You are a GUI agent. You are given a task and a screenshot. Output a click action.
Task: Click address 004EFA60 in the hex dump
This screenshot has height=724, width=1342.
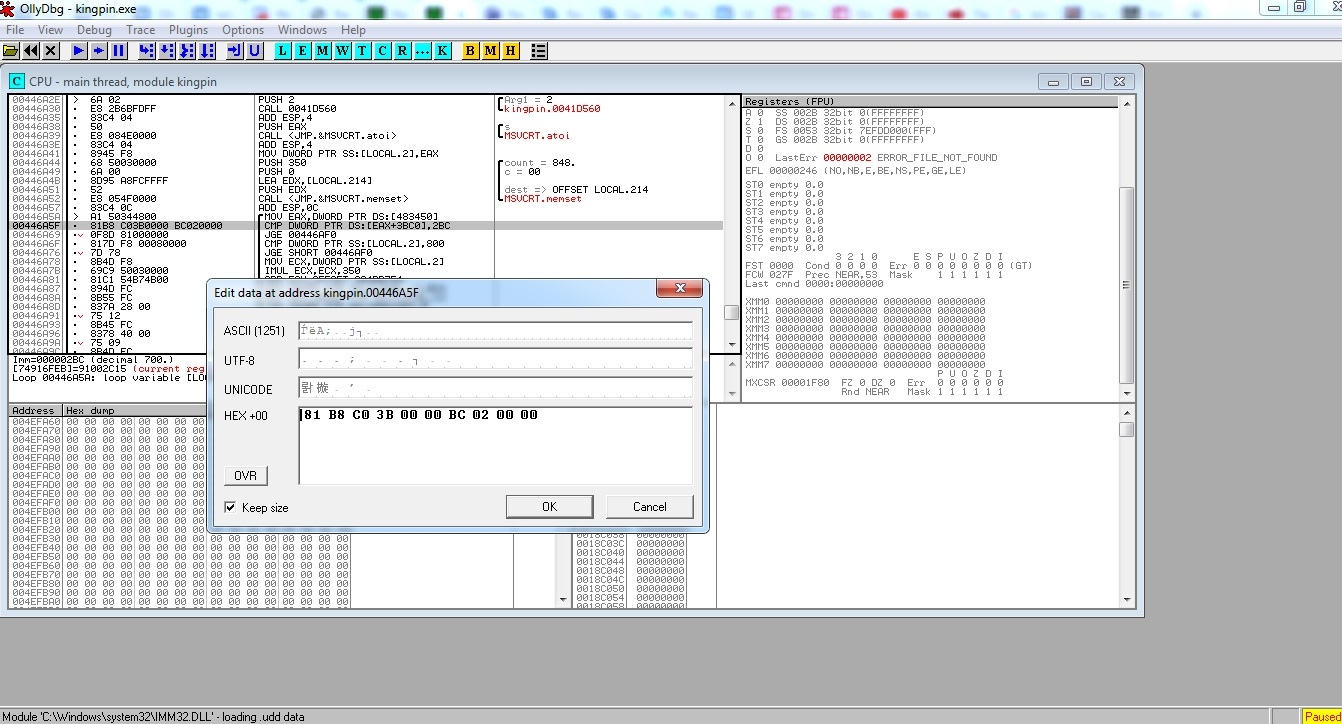tap(36, 422)
